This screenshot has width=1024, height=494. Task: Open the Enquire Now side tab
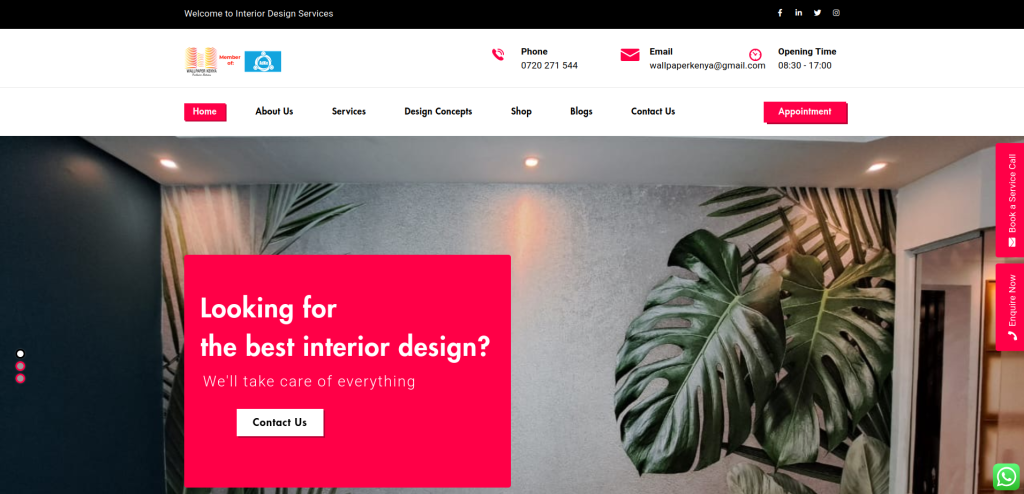(x=1010, y=307)
